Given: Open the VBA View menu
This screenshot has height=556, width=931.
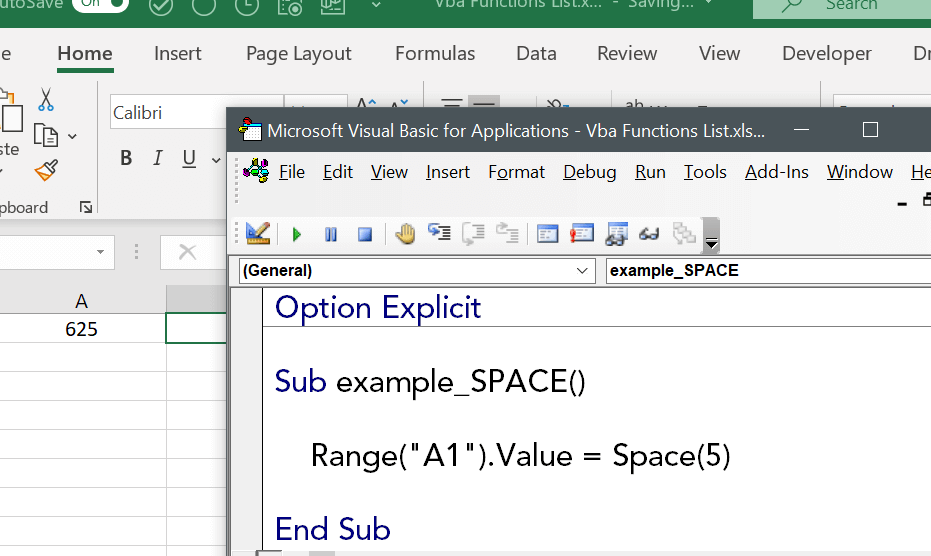Looking at the screenshot, I should (x=389, y=172).
